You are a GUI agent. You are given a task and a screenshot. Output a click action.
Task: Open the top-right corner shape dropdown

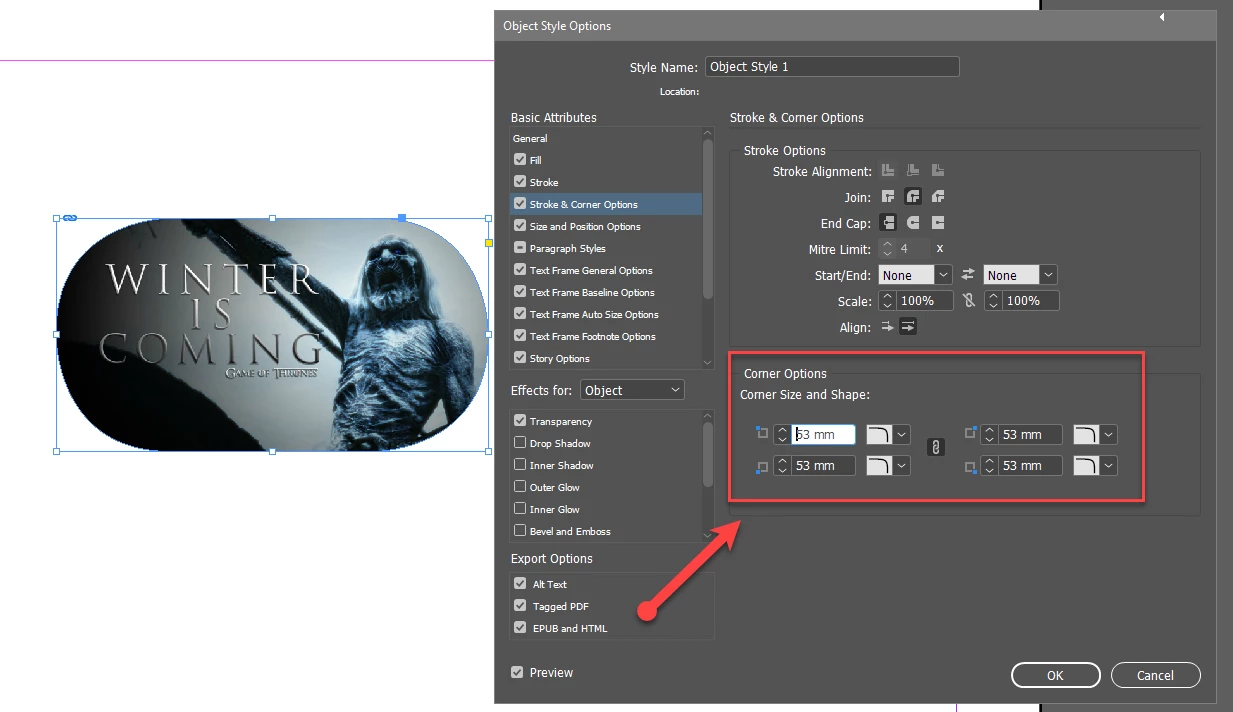[1095, 434]
